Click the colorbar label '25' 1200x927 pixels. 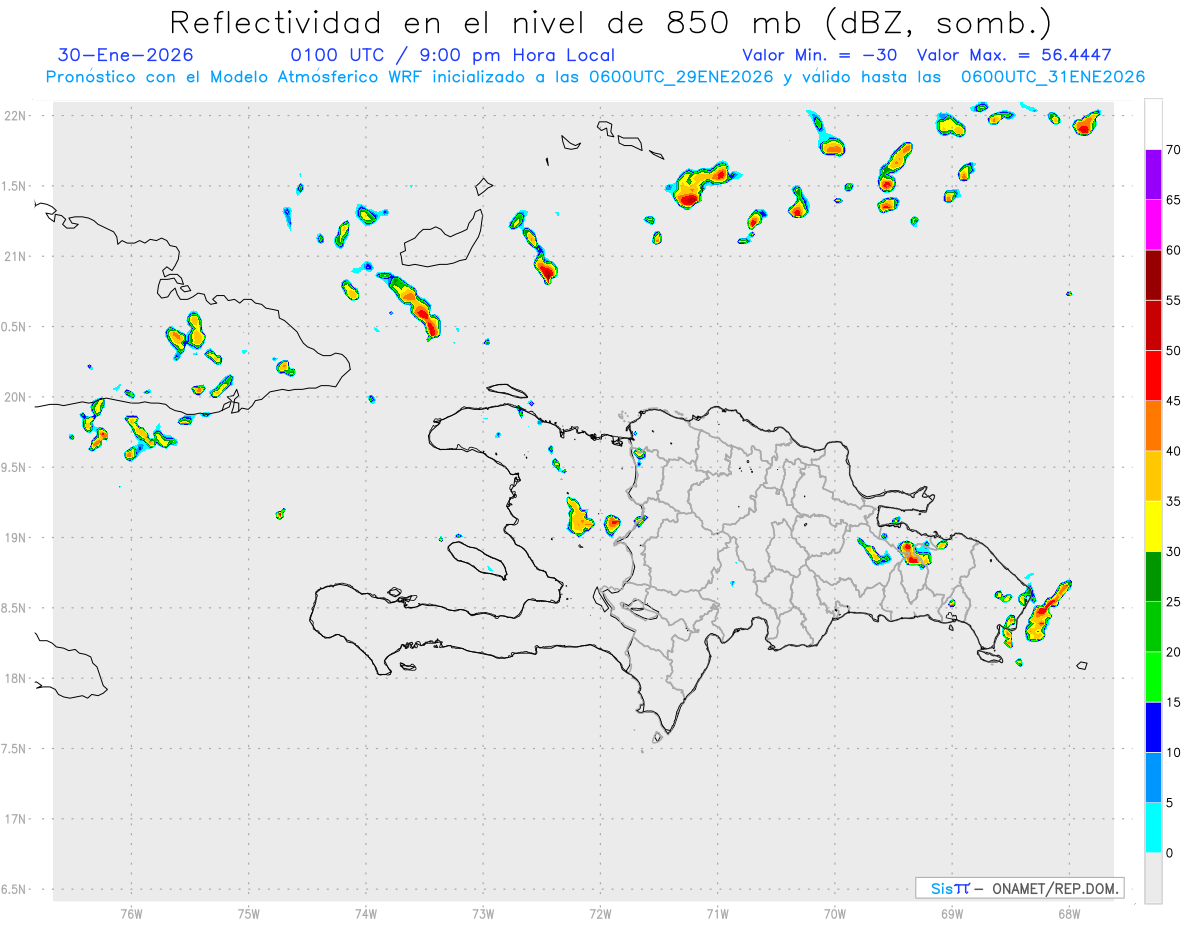click(1174, 602)
